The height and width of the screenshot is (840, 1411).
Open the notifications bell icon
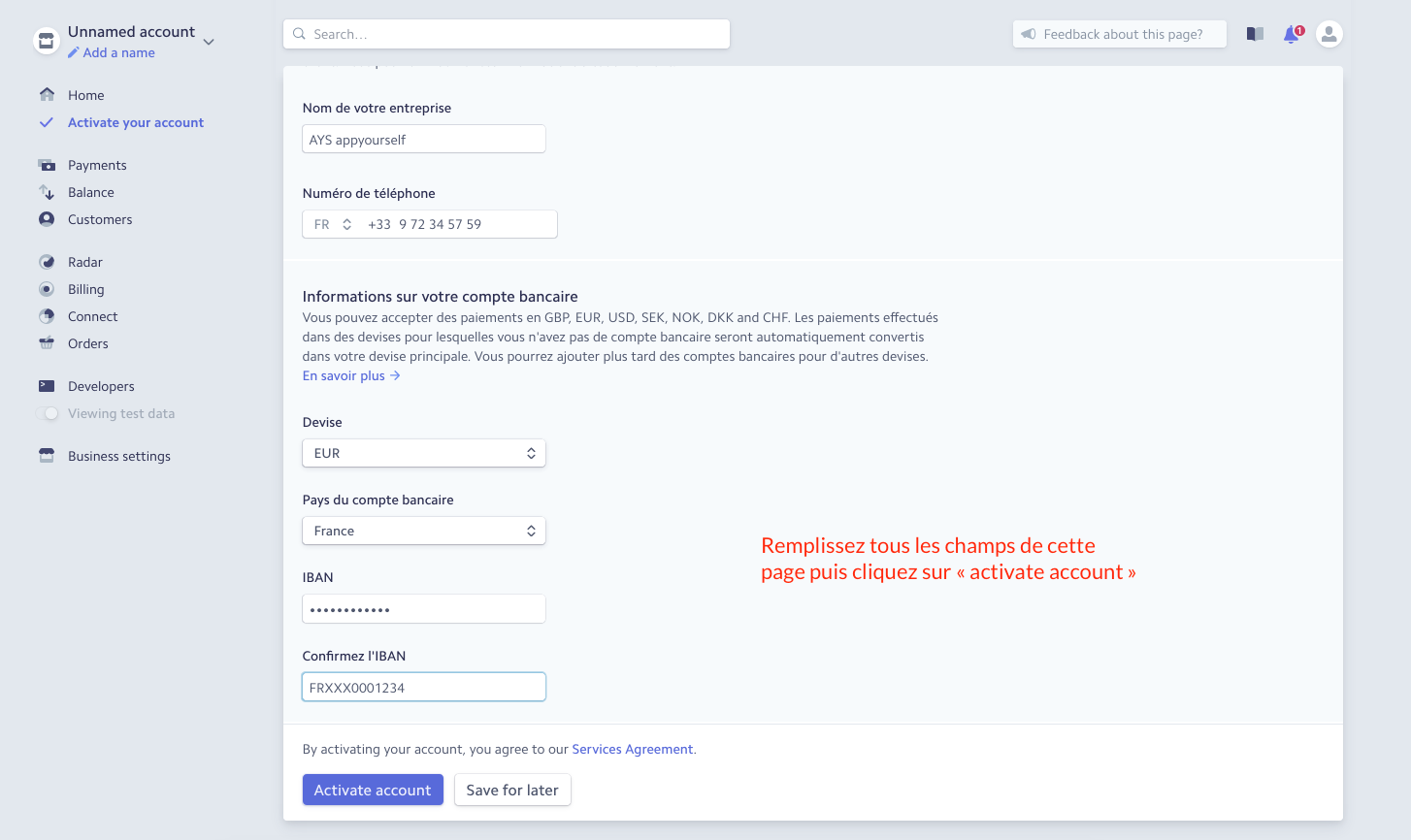pyautogui.click(x=1292, y=34)
